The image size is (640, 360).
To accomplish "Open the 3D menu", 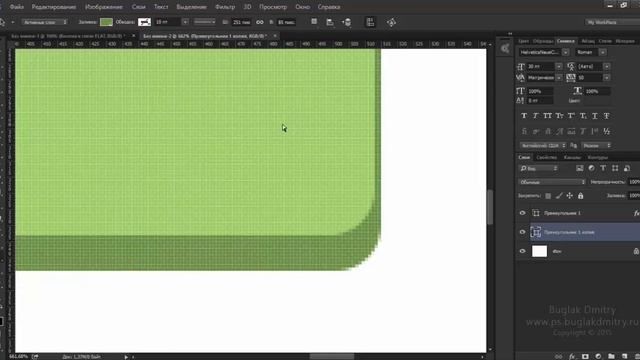I will tap(247, 7).
